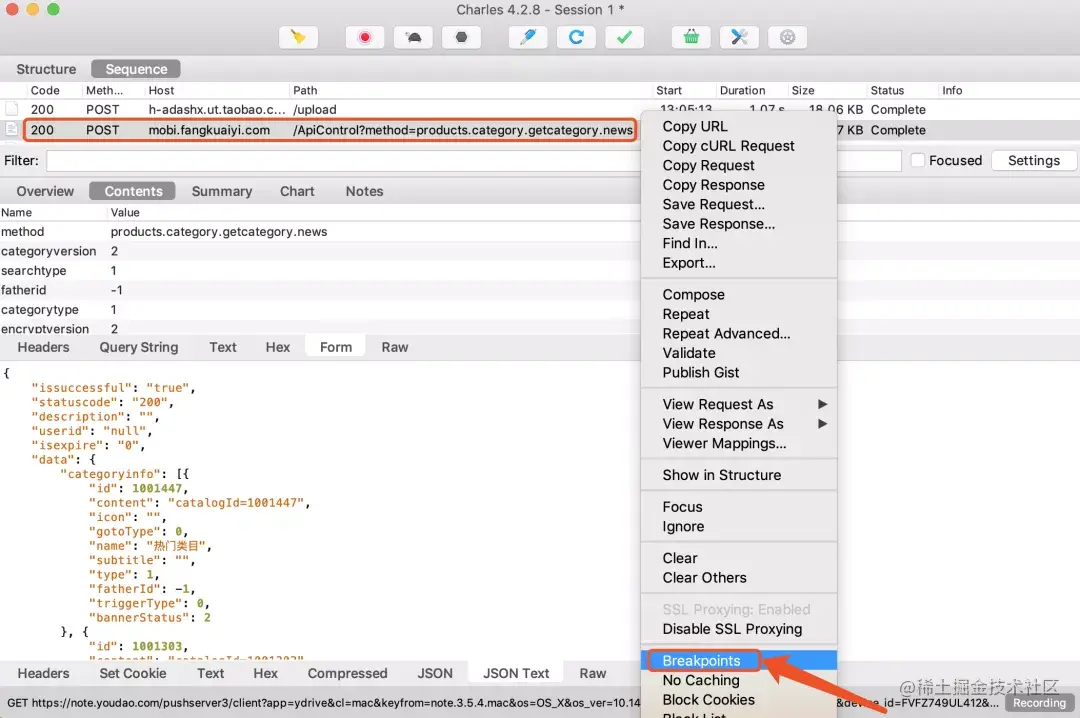Click the file icon of the /upload row
1080x718 pixels.
click(12, 109)
